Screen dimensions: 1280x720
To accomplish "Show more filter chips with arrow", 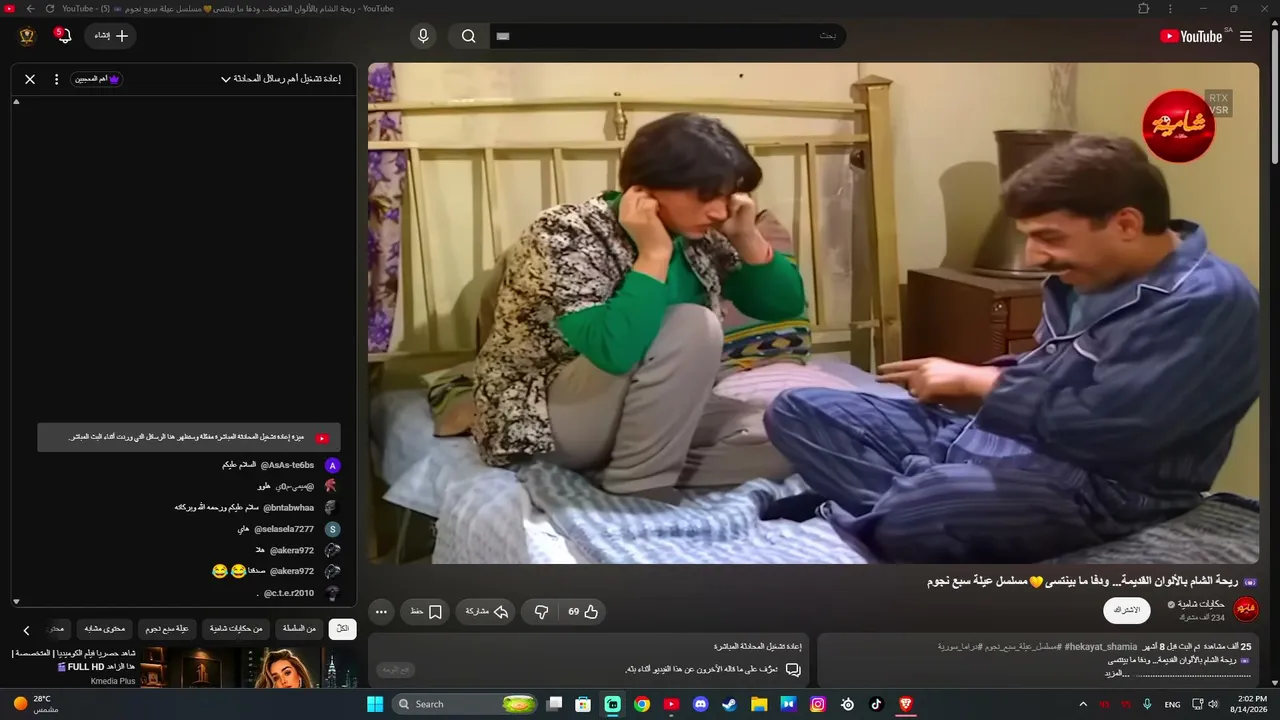I will coord(27,630).
